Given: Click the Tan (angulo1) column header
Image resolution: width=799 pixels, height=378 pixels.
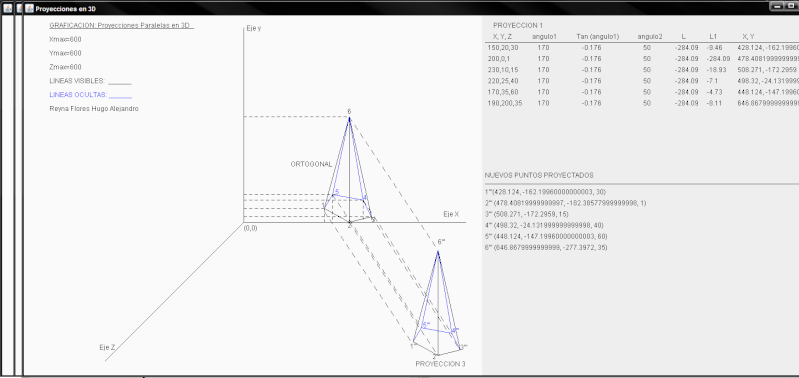Looking at the screenshot, I should tap(597, 37).
